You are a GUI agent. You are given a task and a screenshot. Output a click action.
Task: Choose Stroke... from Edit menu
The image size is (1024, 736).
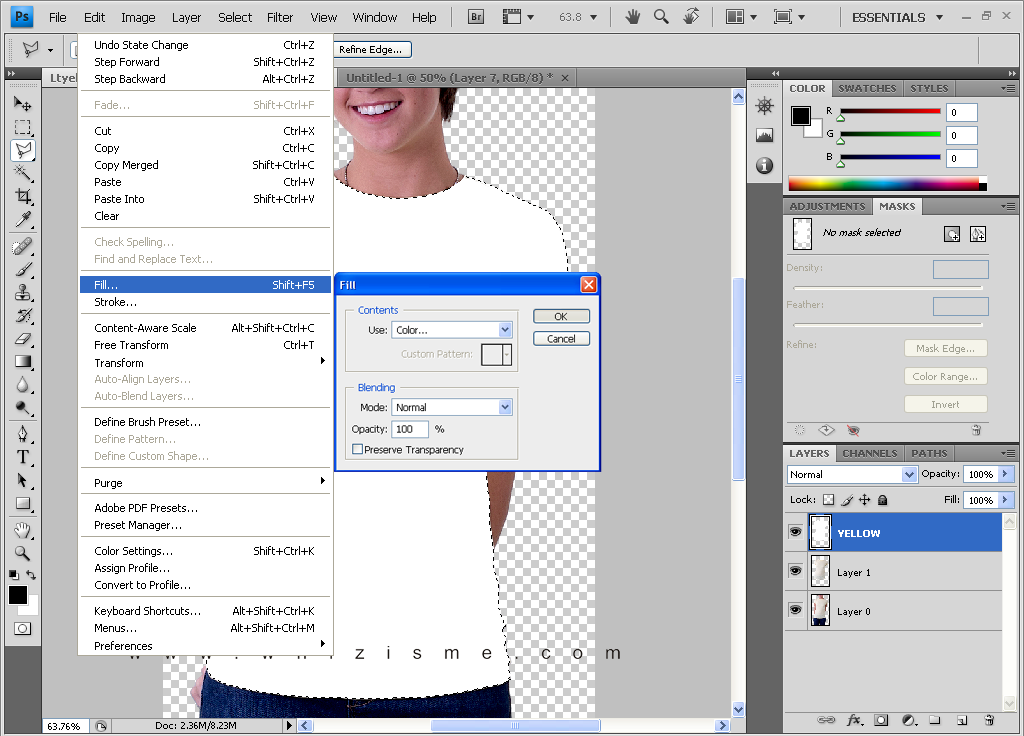[205, 302]
